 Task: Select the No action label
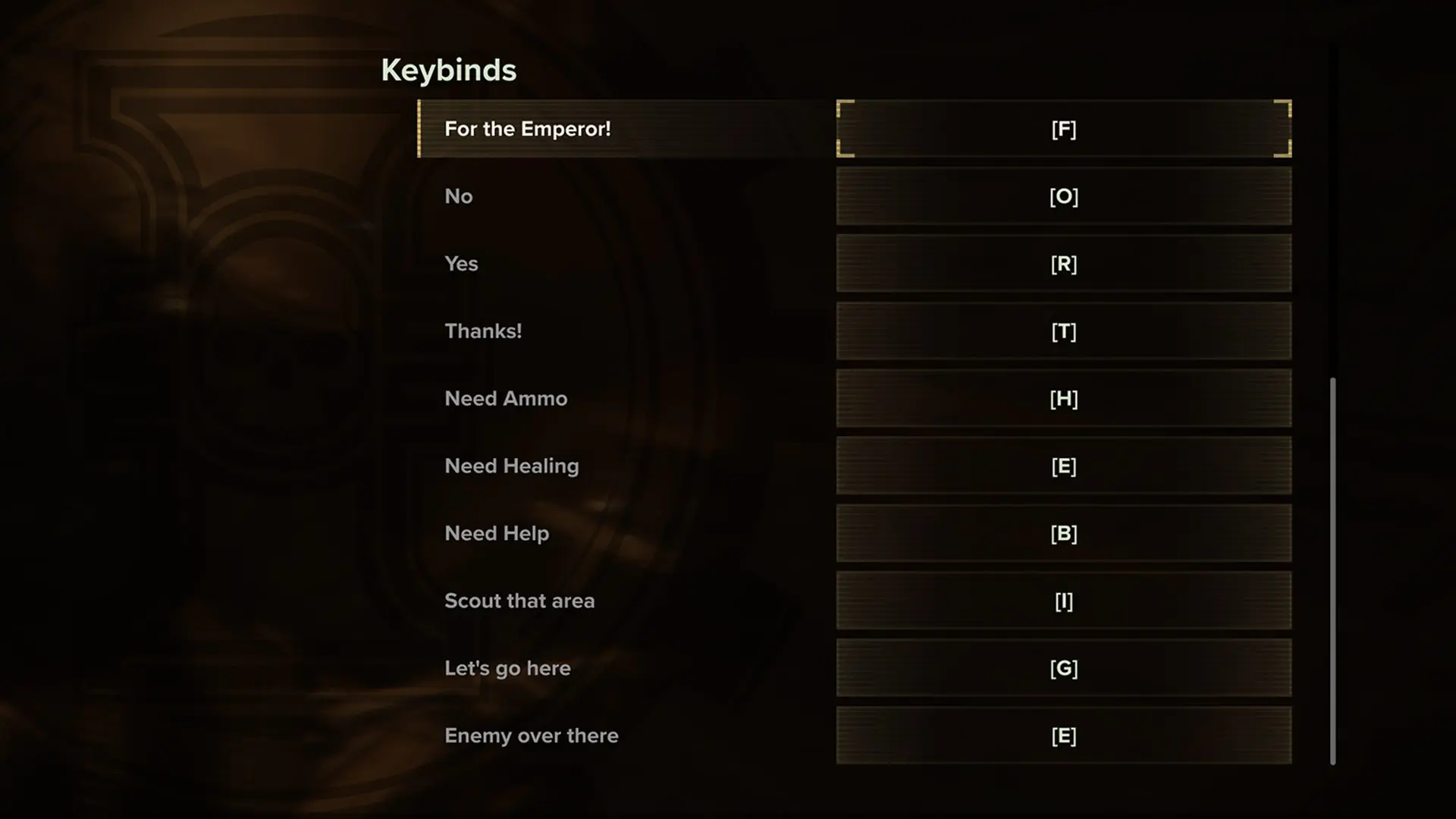tap(459, 196)
